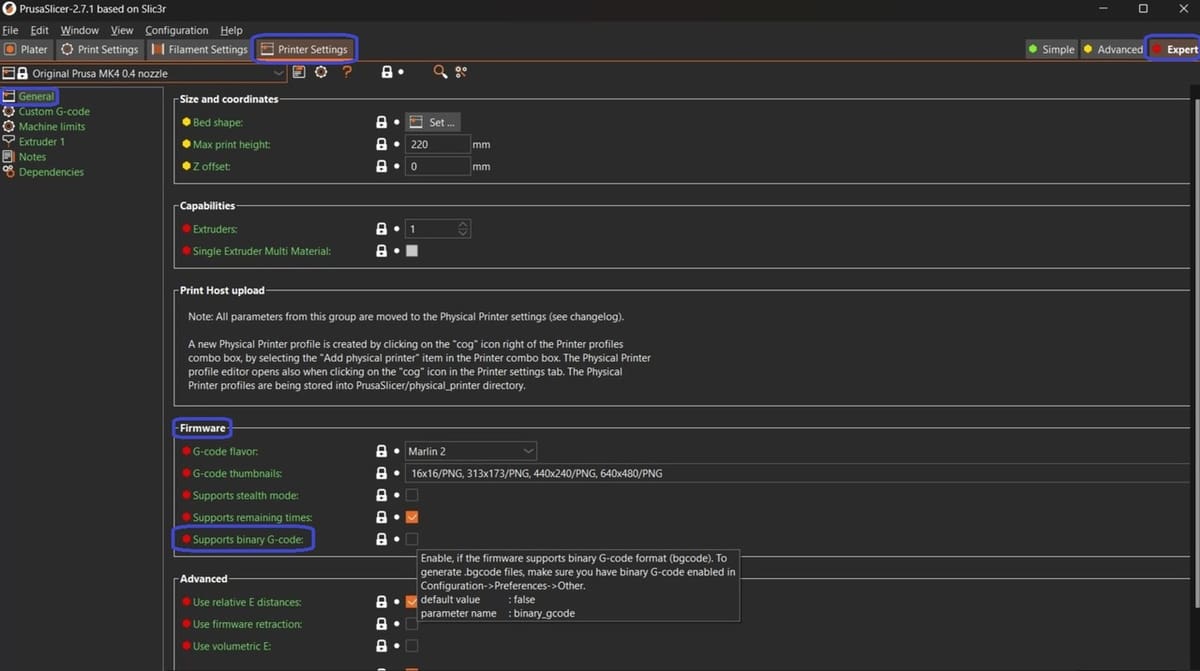The height and width of the screenshot is (671, 1200).
Task: Click Extruders stepper arrows
Action: [x=462, y=229]
